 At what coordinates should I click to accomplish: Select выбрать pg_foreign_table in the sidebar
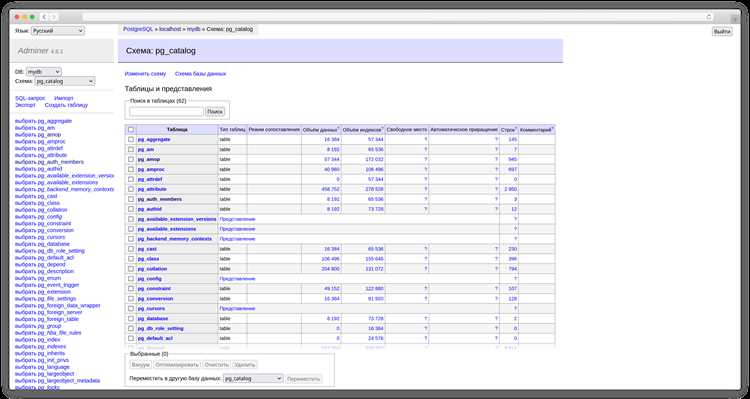pos(47,319)
